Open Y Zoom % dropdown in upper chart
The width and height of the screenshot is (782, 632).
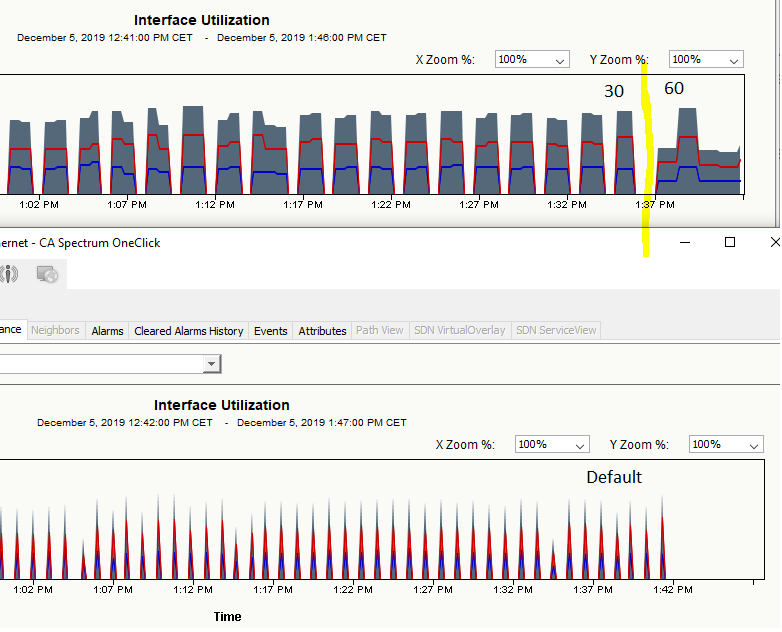(x=706, y=59)
